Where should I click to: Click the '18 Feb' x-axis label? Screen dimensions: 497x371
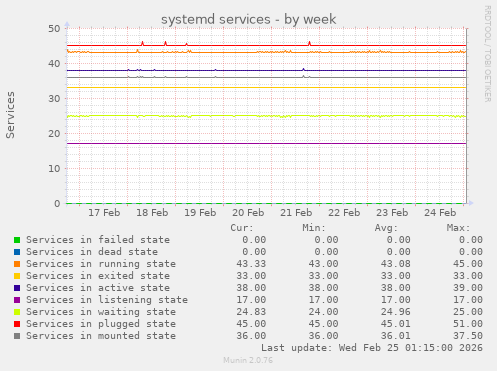click(x=152, y=213)
